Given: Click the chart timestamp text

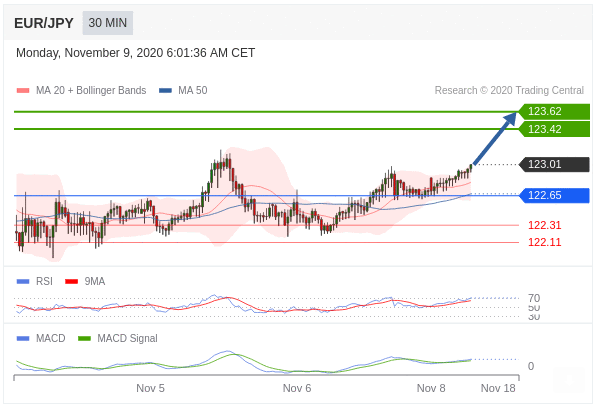Looking at the screenshot, I should [135, 53].
